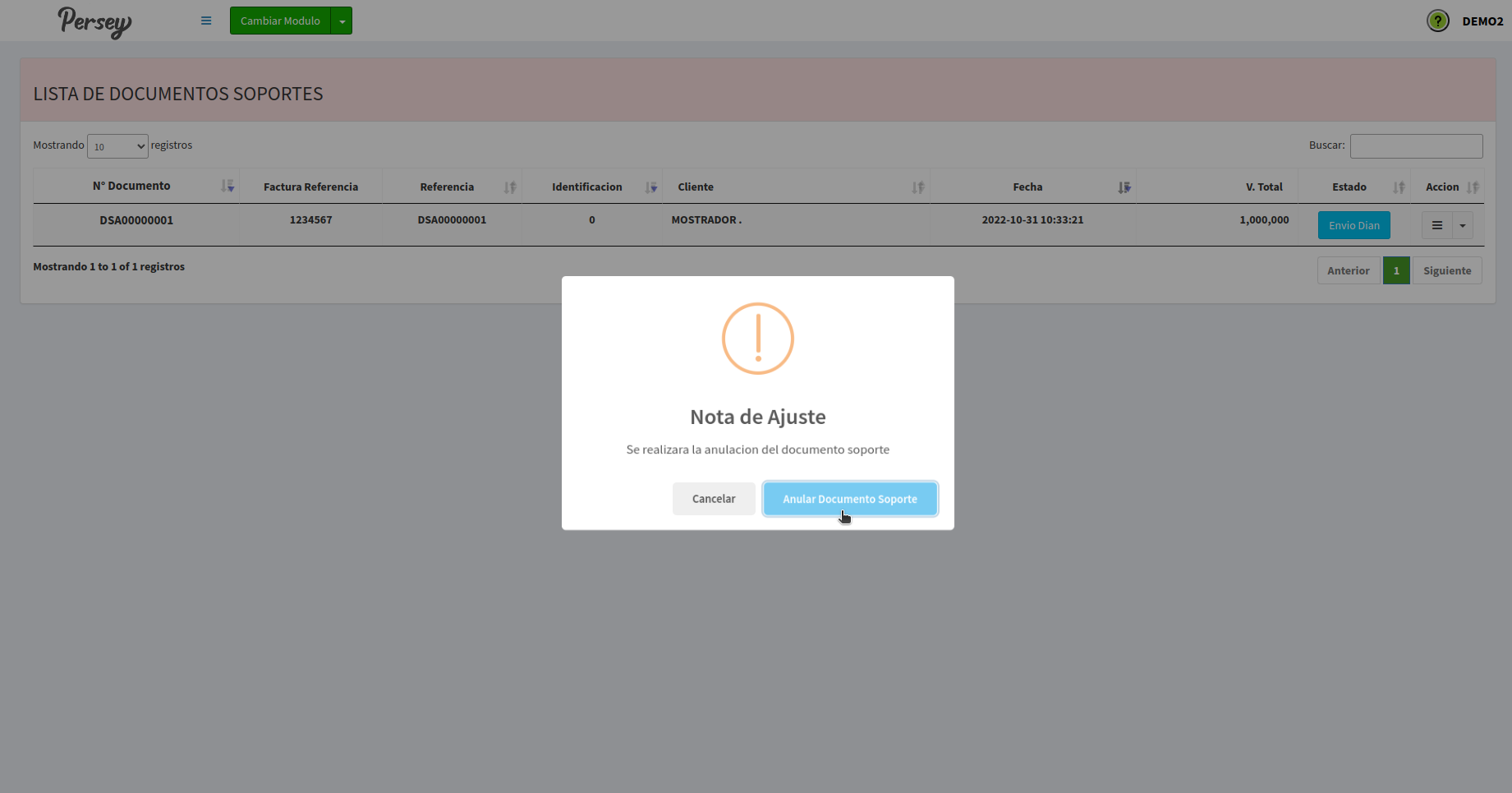Sort by Fecha column icon
This screenshot has height=793, width=1512.
(x=1124, y=187)
